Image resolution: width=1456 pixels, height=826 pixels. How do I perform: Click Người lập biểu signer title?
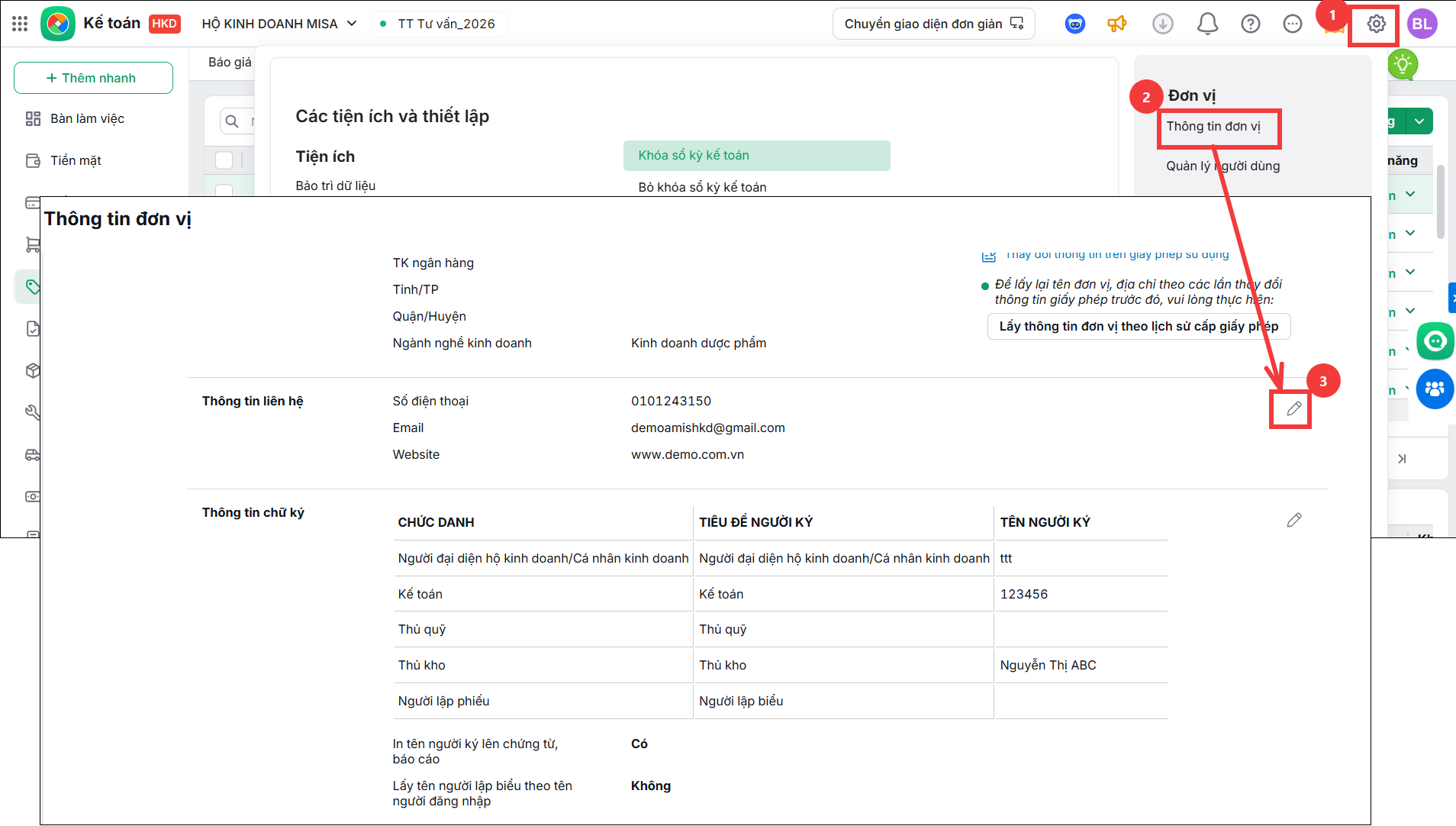point(741,701)
